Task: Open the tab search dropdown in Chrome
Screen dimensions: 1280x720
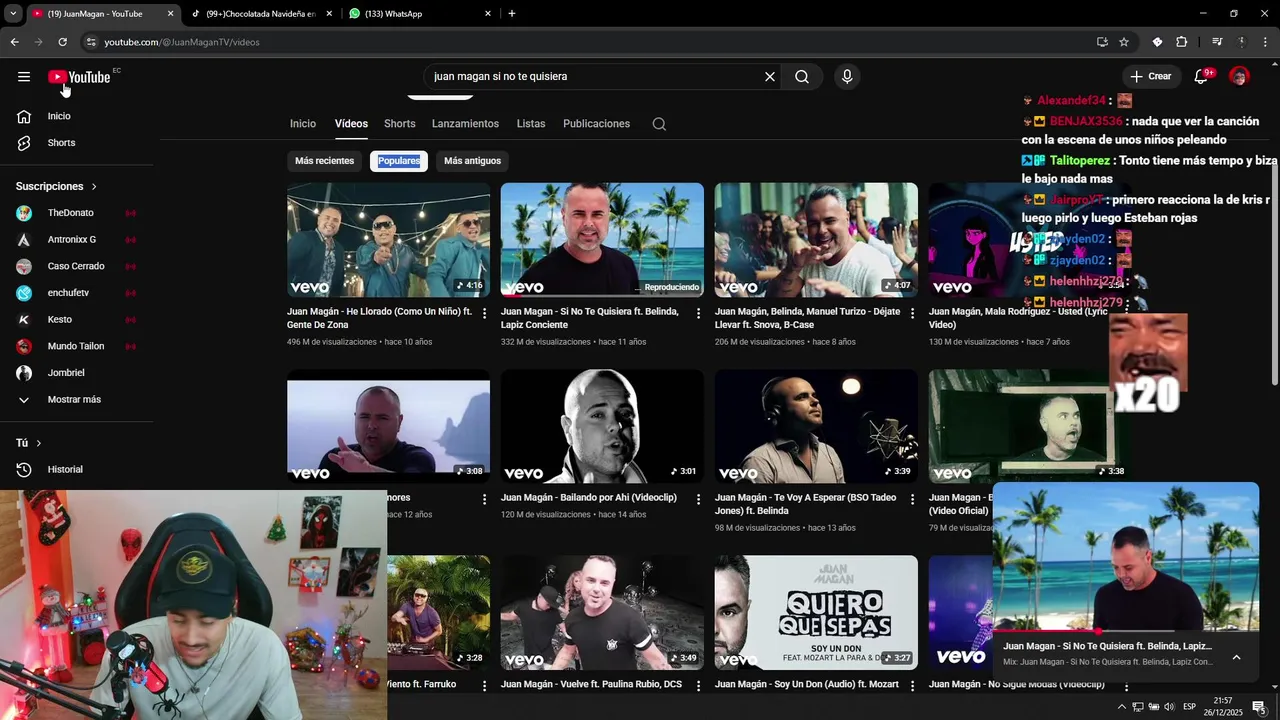Action: [x=12, y=14]
